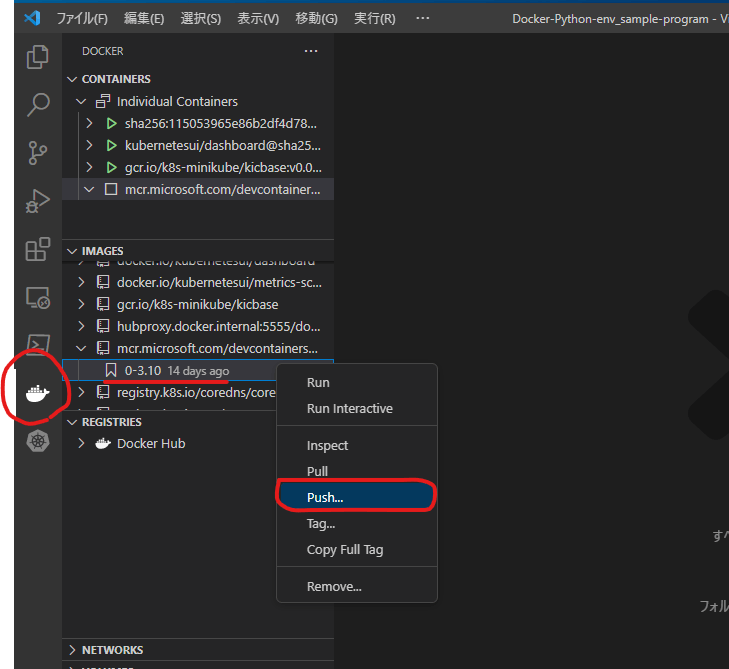Collapse Individual Containers group
This screenshot has width=729, height=669.
click(81, 101)
